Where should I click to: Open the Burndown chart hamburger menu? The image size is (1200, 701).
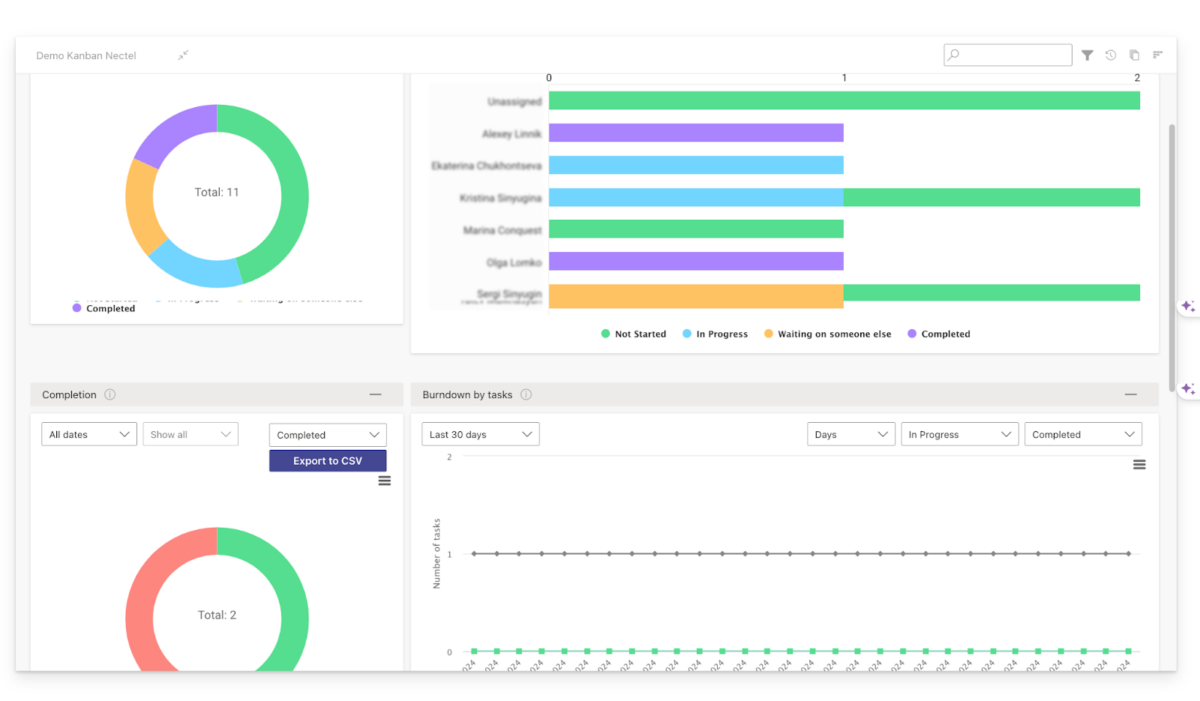click(1139, 464)
